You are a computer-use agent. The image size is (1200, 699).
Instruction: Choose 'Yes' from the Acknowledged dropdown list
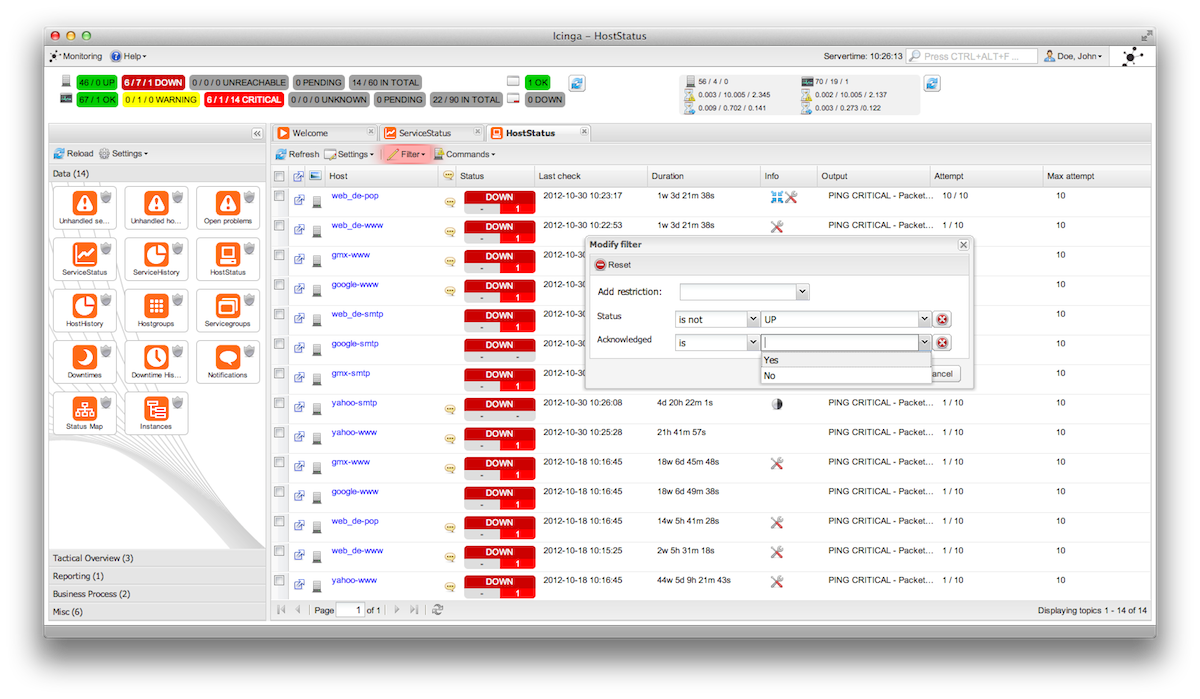coord(771,360)
